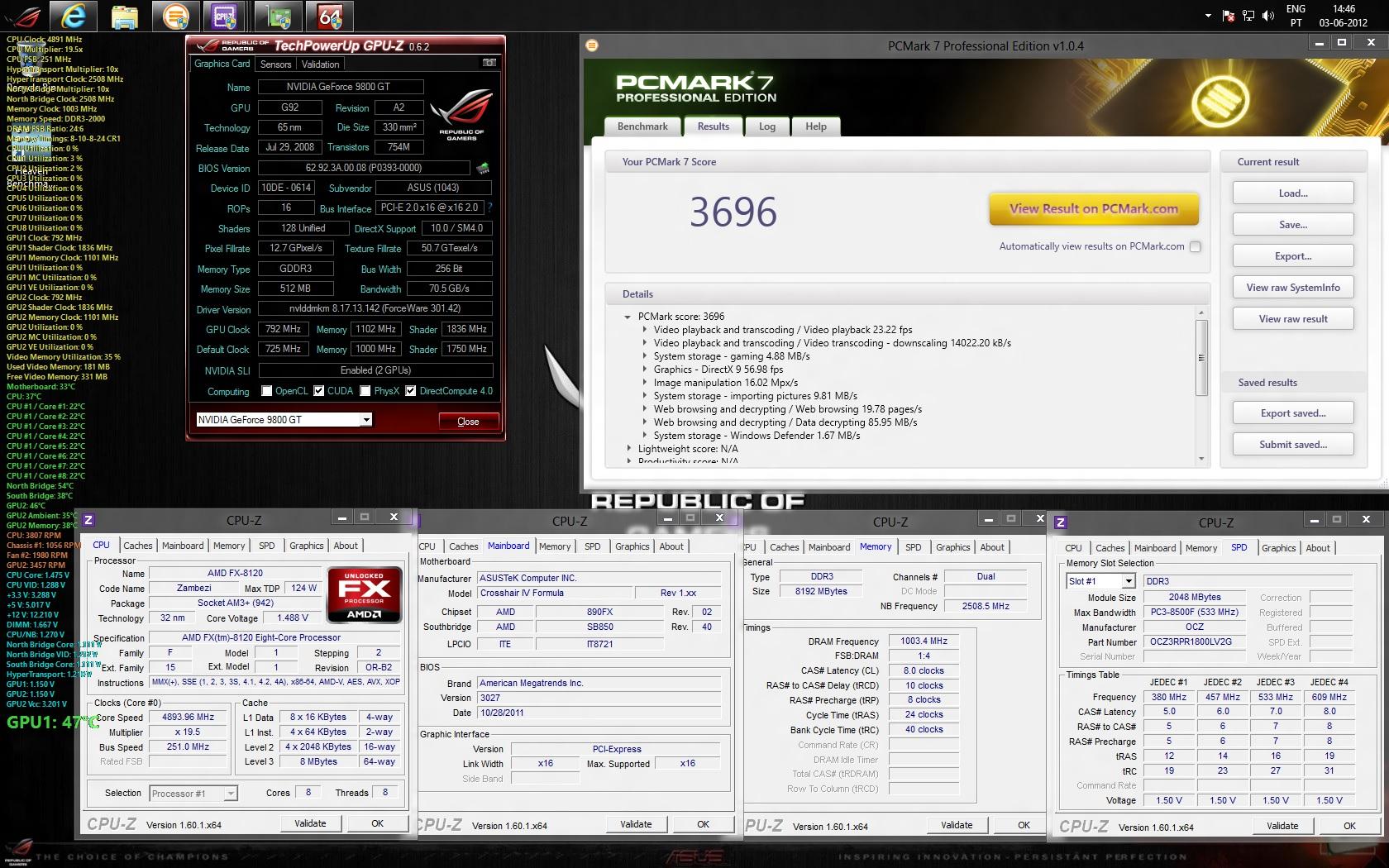1389x868 pixels.
Task: Open the volume speaker tray icon
Action: tap(1268, 16)
